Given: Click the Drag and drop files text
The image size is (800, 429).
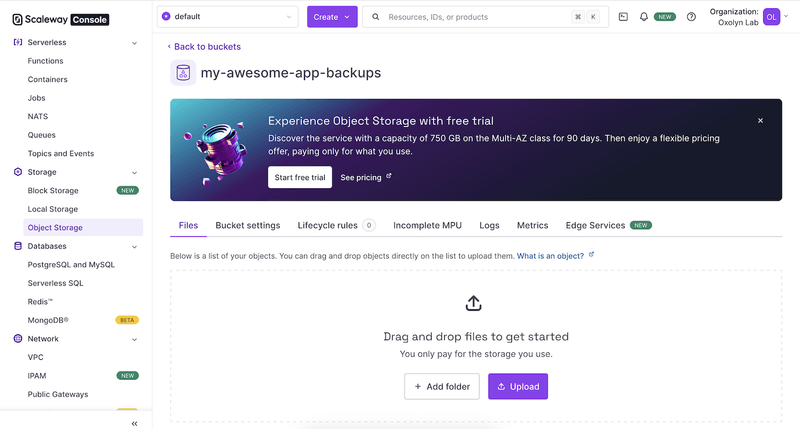Looking at the screenshot, I should (476, 337).
